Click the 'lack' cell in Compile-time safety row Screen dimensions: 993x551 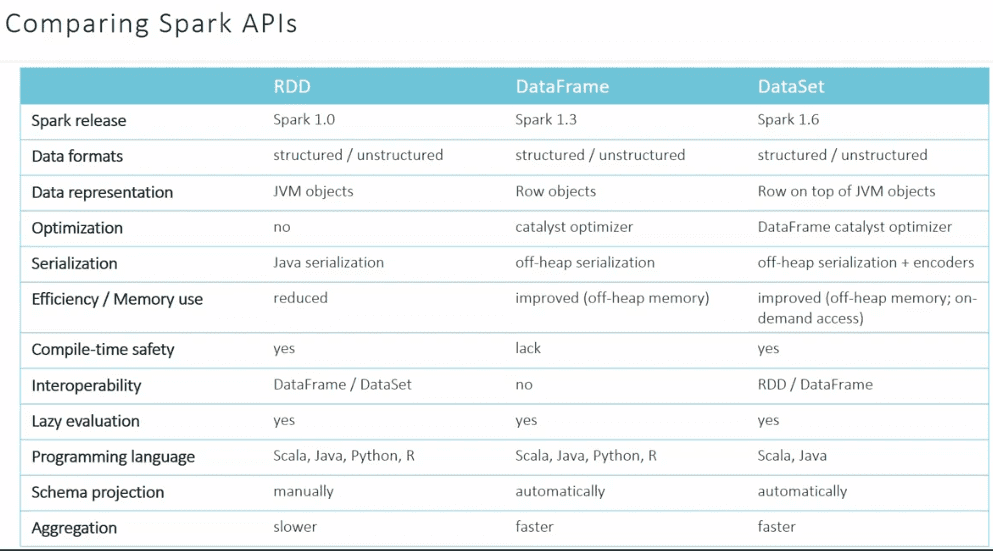pos(528,349)
